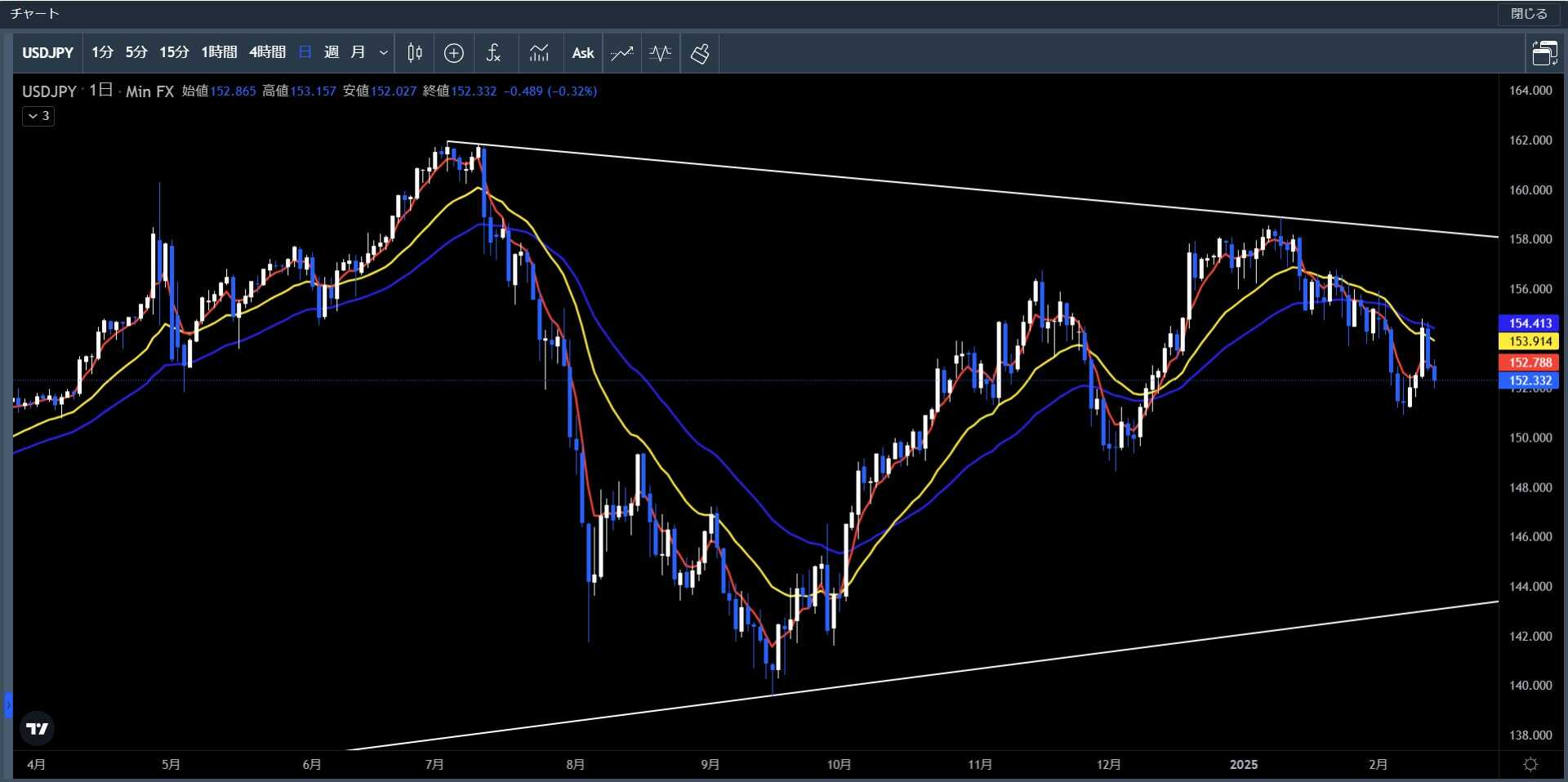
Task: Click the red 152.788 price label
Action: (x=1529, y=362)
